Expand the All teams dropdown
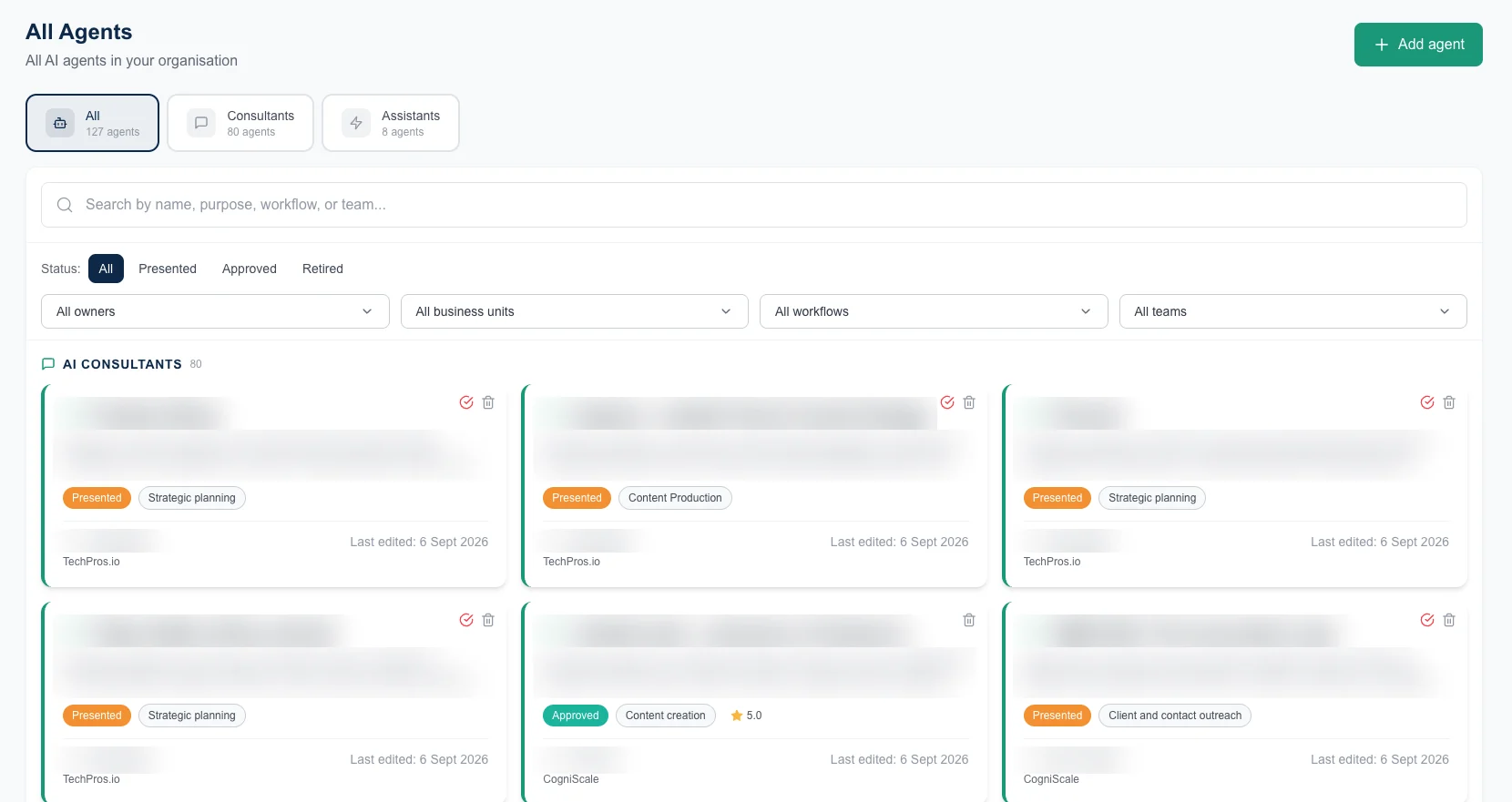 [1293, 311]
